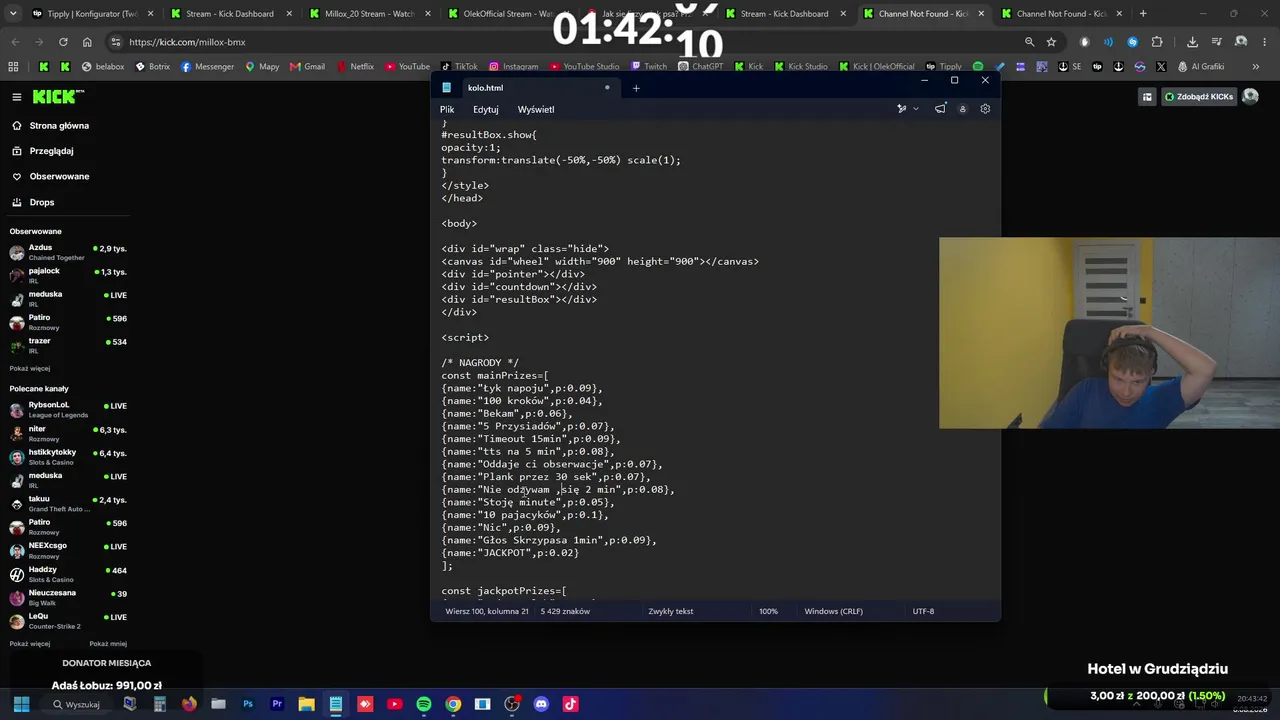Open Drops in Kick sidebar
1280x720 pixels.
42,202
